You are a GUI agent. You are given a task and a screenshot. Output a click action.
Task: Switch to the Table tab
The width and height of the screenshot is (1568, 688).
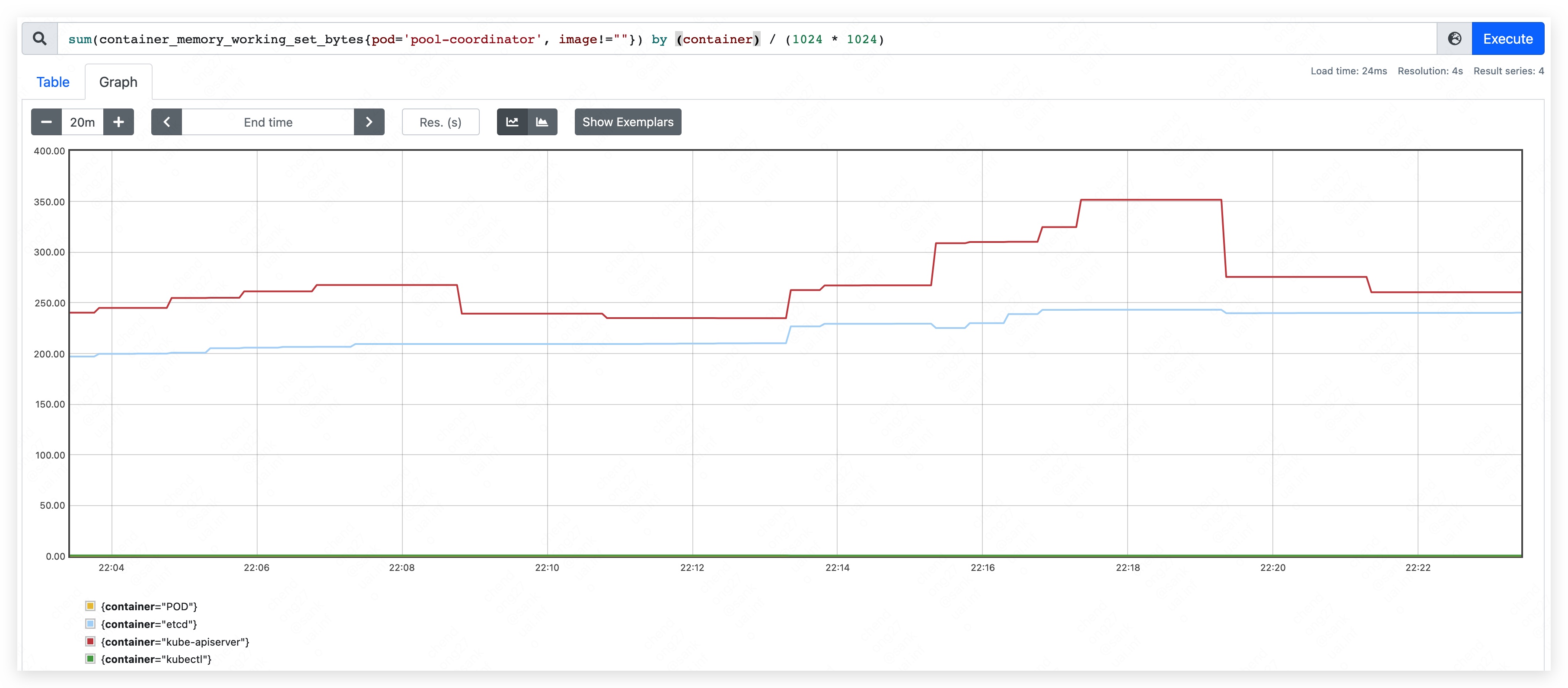53,82
